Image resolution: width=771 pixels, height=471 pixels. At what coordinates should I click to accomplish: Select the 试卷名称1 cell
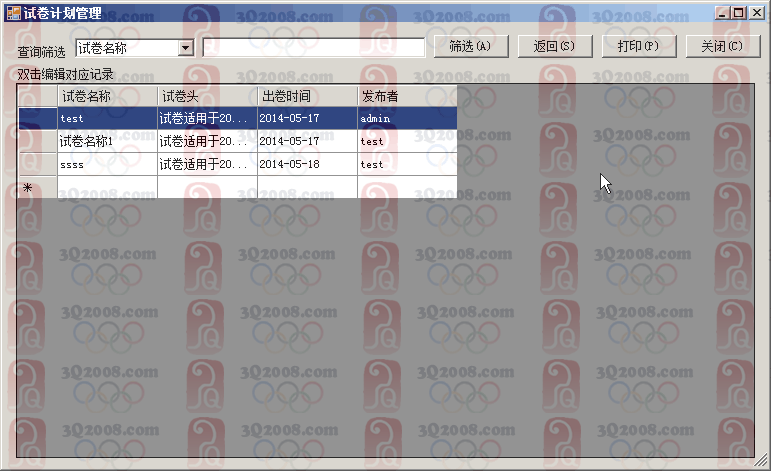108,141
